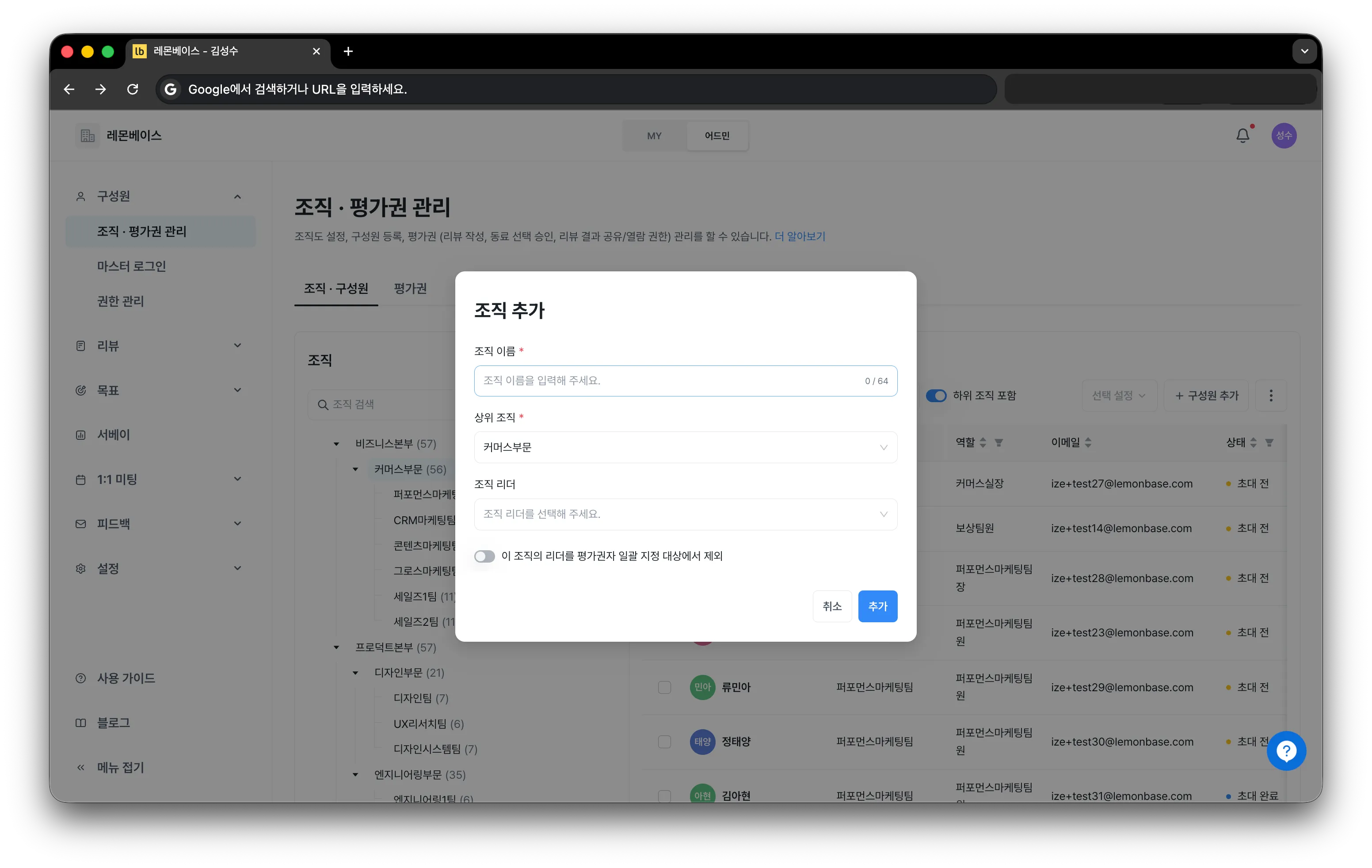The width and height of the screenshot is (1372, 868).
Task: Expand the 설정 sidebar section
Action: 238,568
